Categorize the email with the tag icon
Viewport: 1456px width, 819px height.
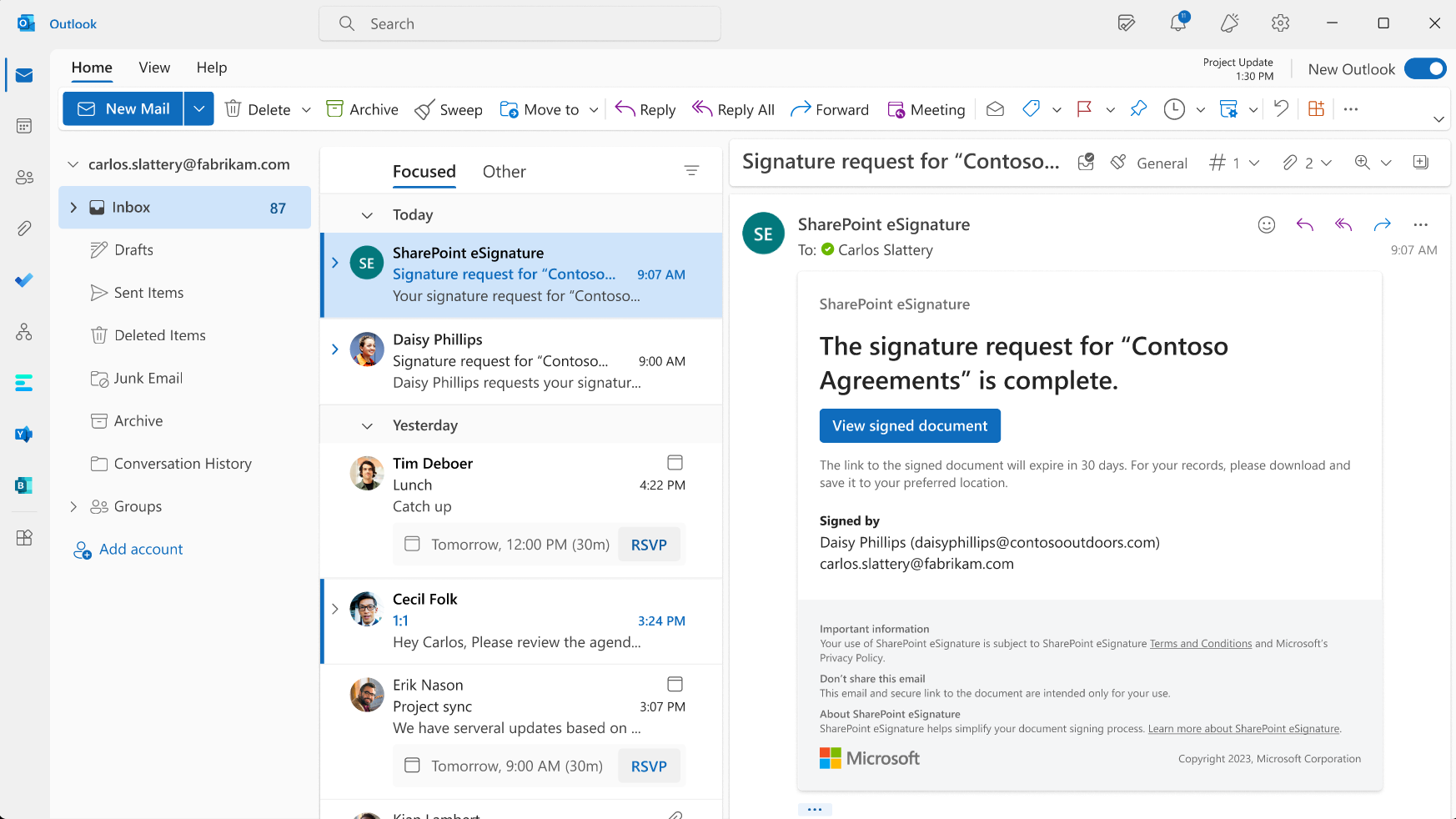pos(1031,108)
